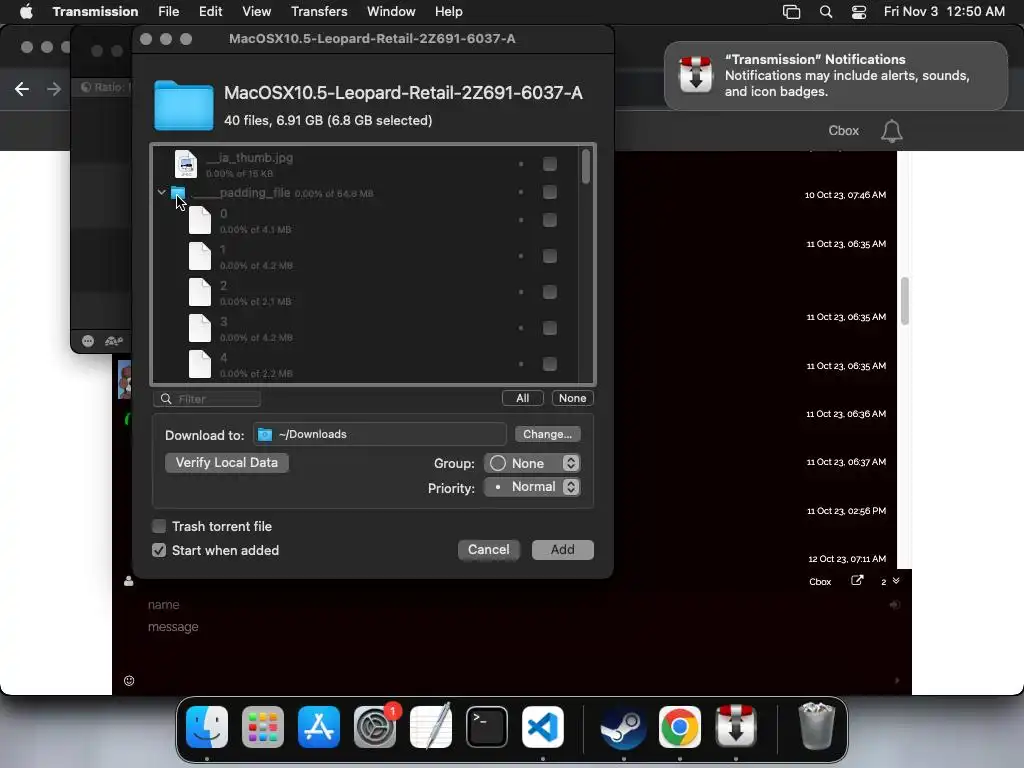Click Add to add the torrent
Image resolution: width=1024 pixels, height=768 pixels.
click(562, 550)
